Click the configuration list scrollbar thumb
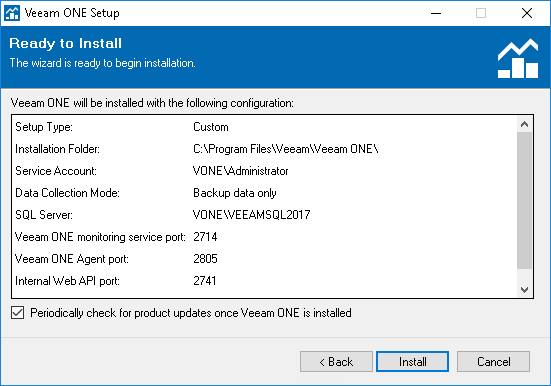The height and width of the screenshot is (386, 551). (525, 200)
